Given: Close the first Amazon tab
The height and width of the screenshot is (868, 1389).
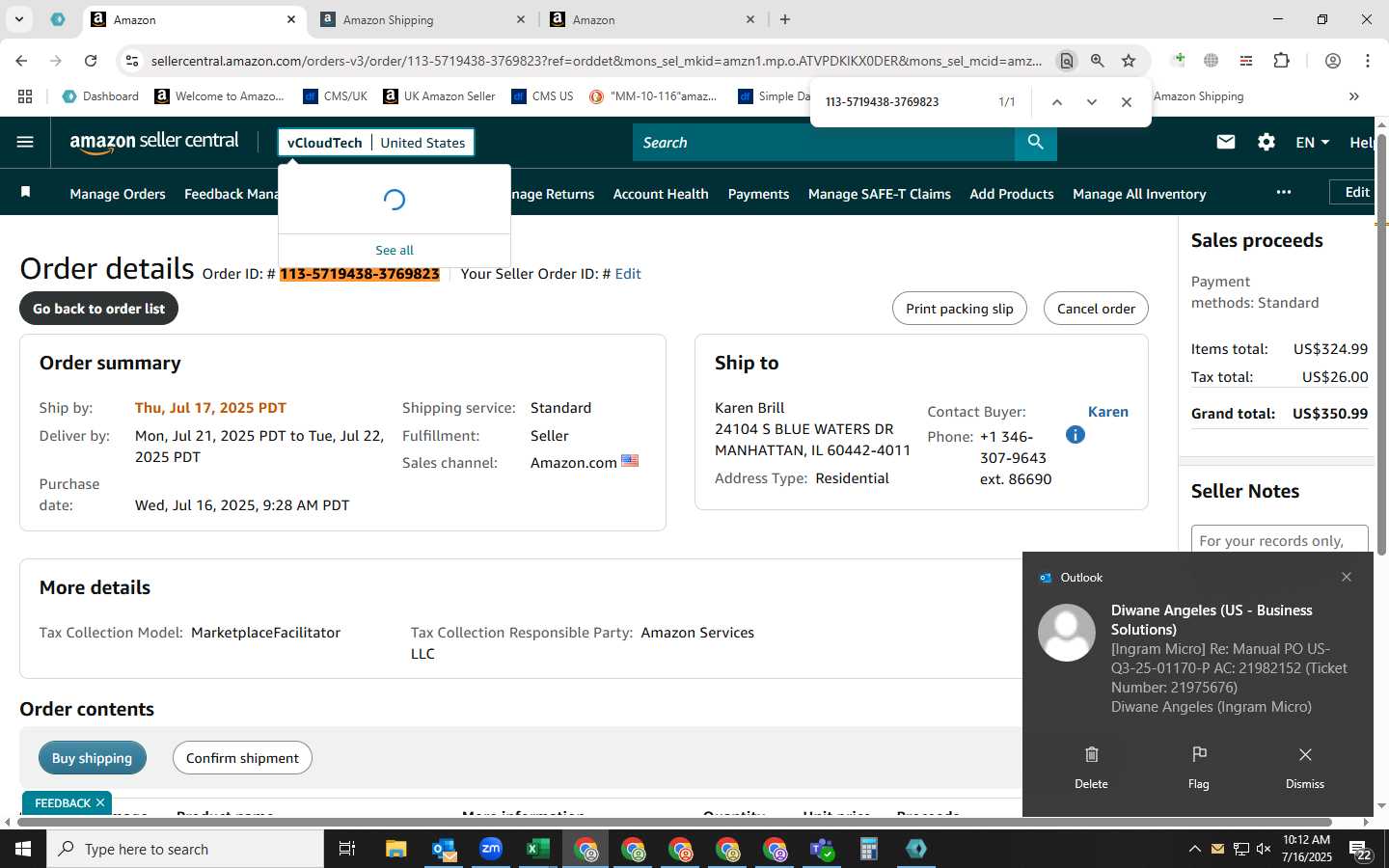Looking at the screenshot, I should (x=291, y=19).
